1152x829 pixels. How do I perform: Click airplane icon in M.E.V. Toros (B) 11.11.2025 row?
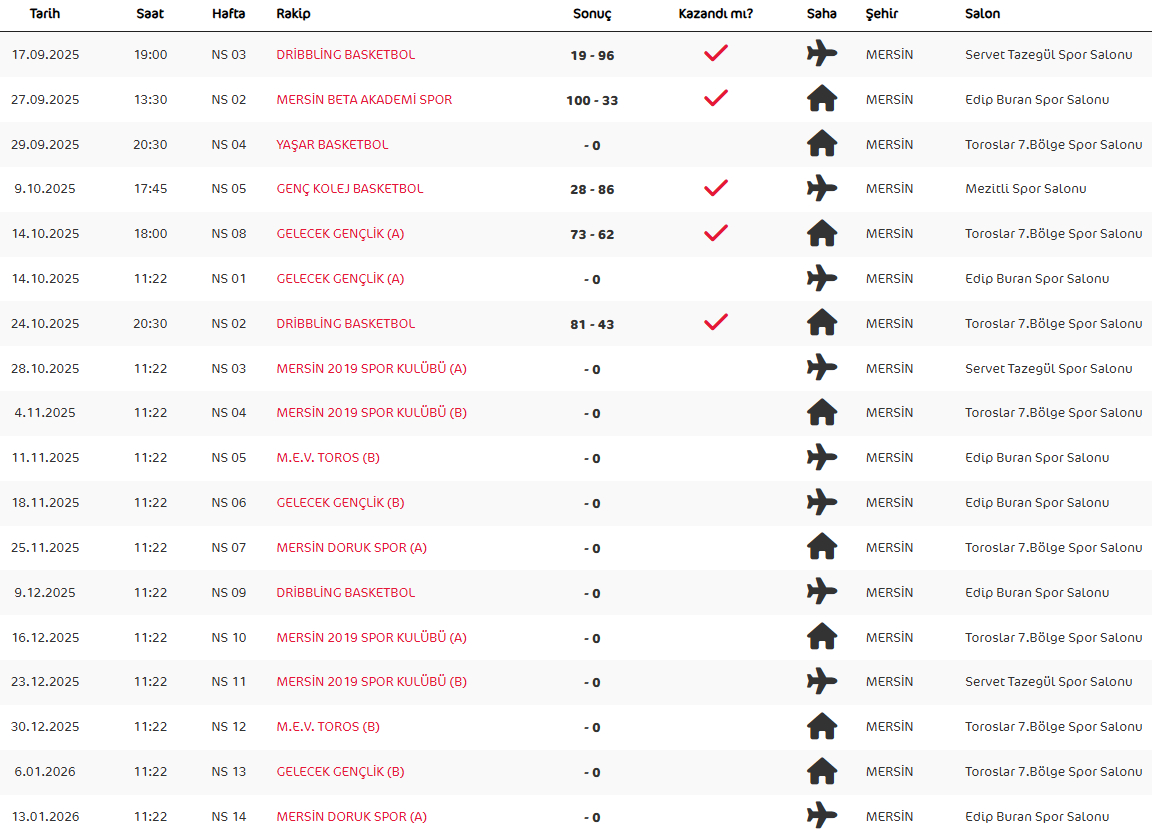[x=821, y=457]
